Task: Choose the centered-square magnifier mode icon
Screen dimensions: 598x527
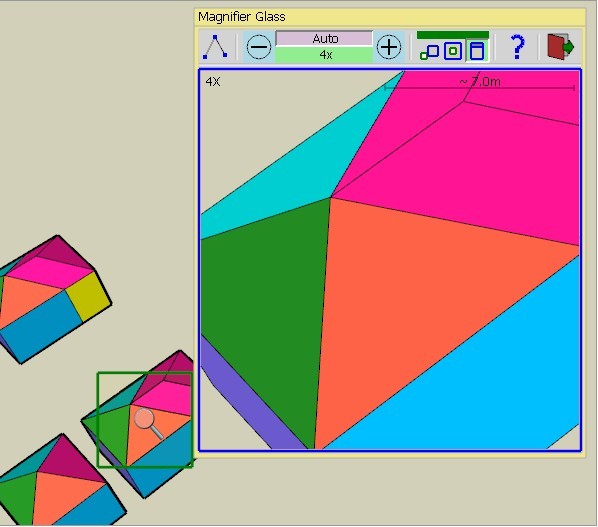Action: point(453,51)
